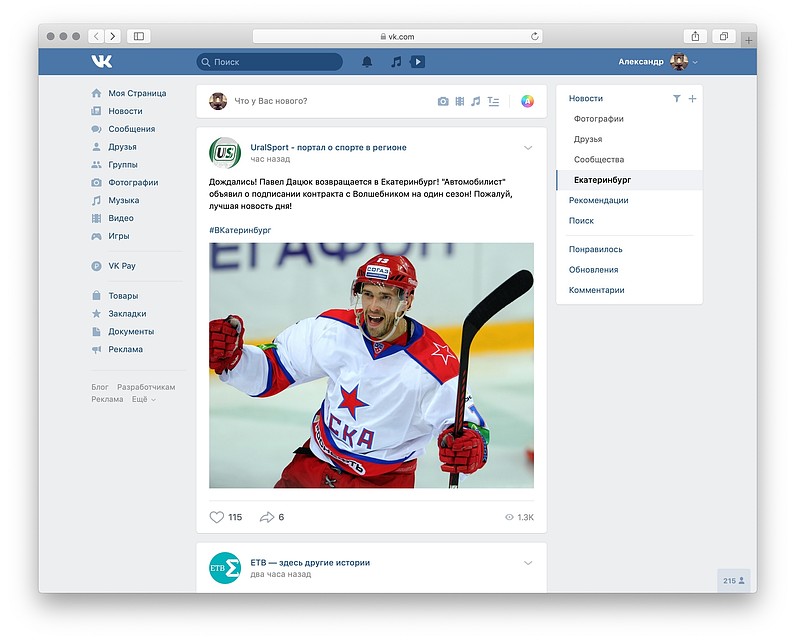Open a new Safari tab with plus
The height and width of the screenshot is (640, 796).
749,40
